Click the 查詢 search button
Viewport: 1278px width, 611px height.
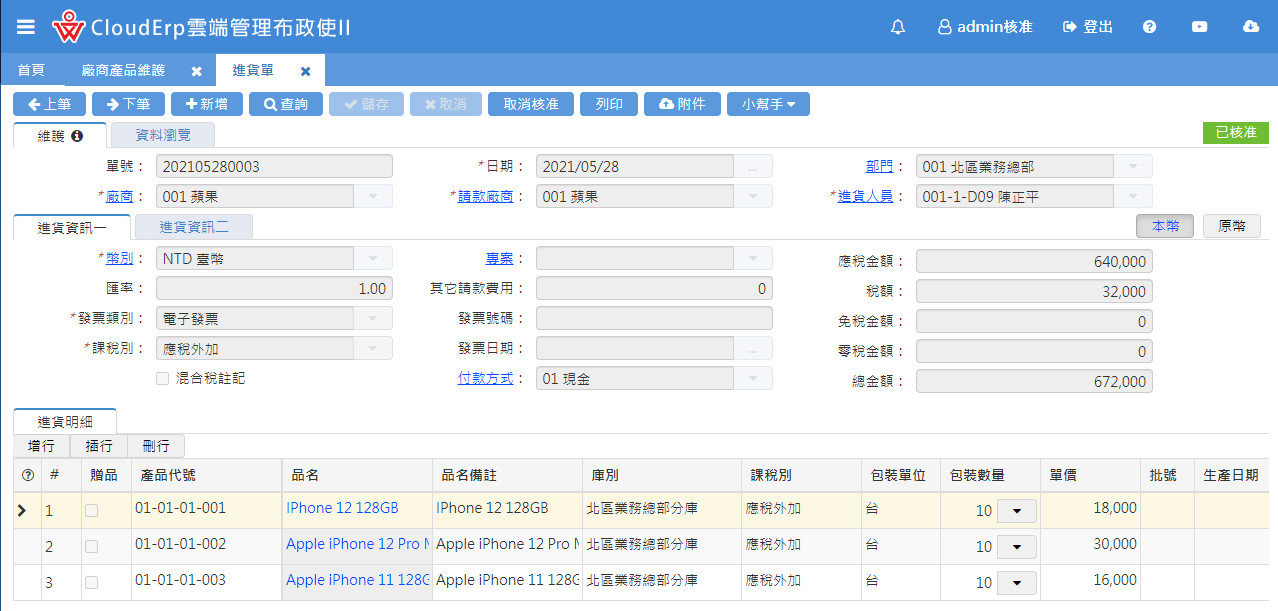pos(286,104)
